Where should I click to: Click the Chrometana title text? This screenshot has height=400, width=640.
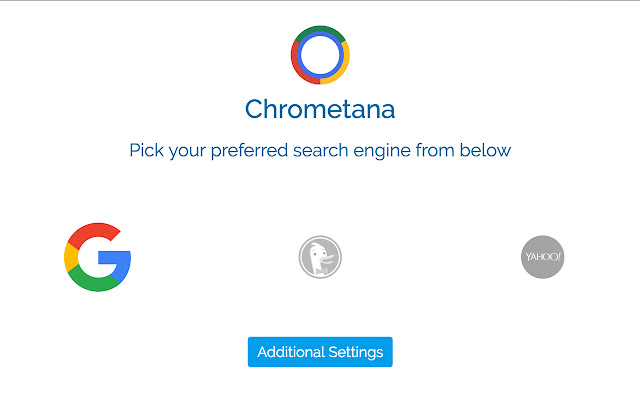click(320, 107)
